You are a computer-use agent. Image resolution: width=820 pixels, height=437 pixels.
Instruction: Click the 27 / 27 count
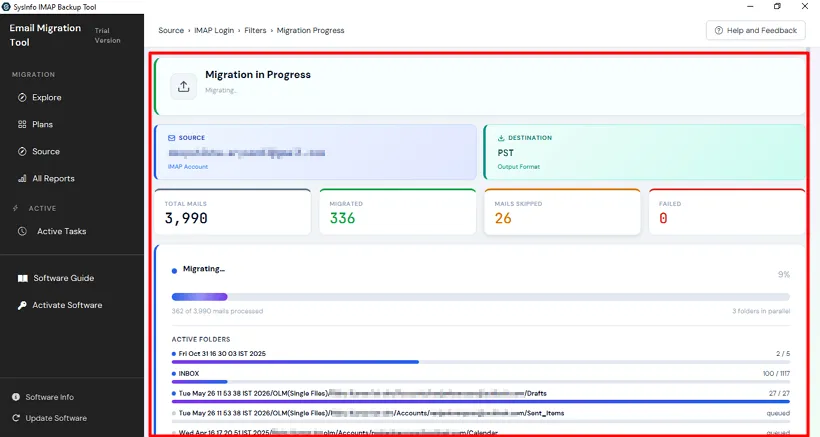tap(779, 394)
